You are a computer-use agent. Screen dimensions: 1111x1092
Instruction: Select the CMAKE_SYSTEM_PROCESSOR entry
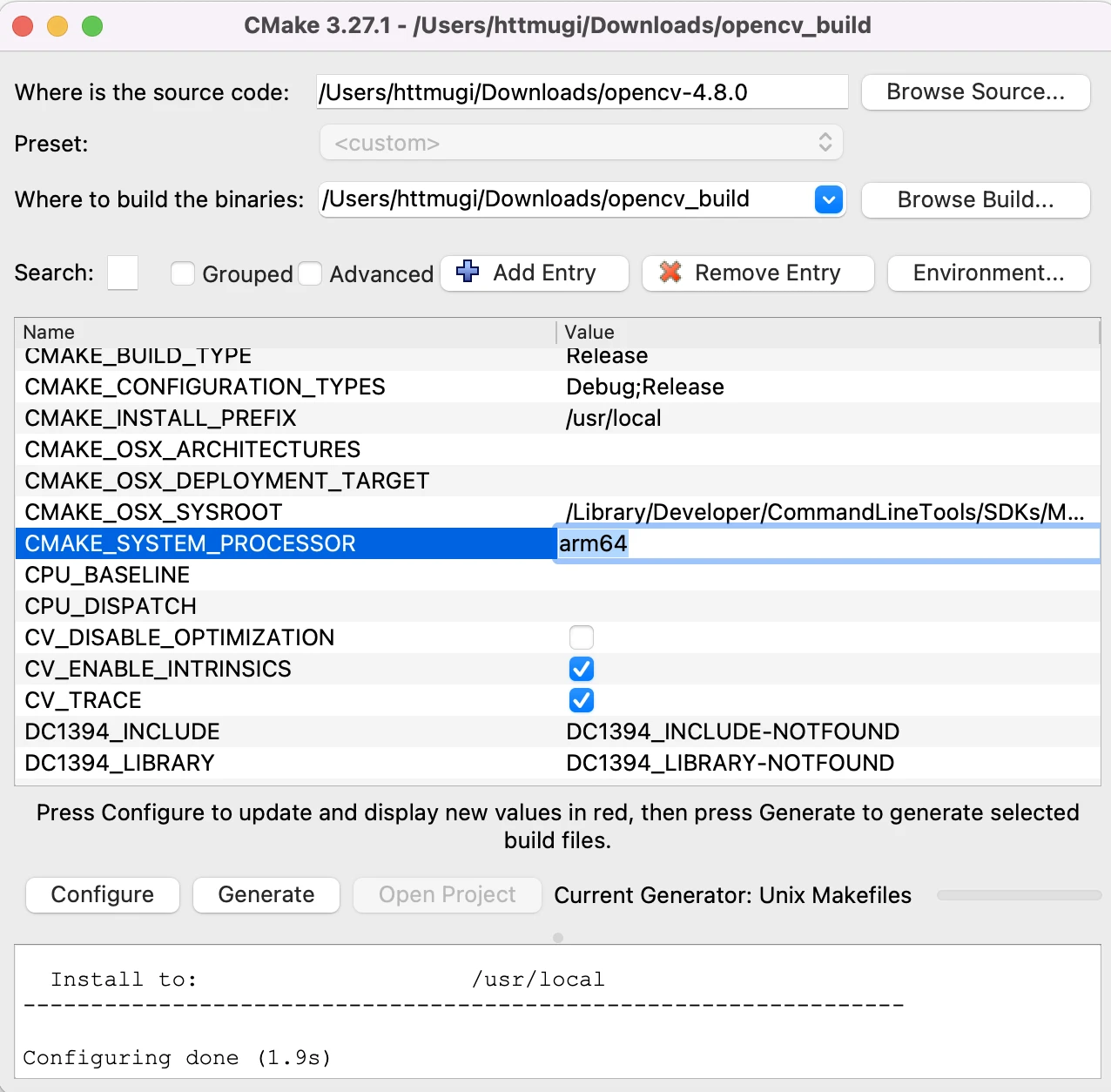point(286,543)
